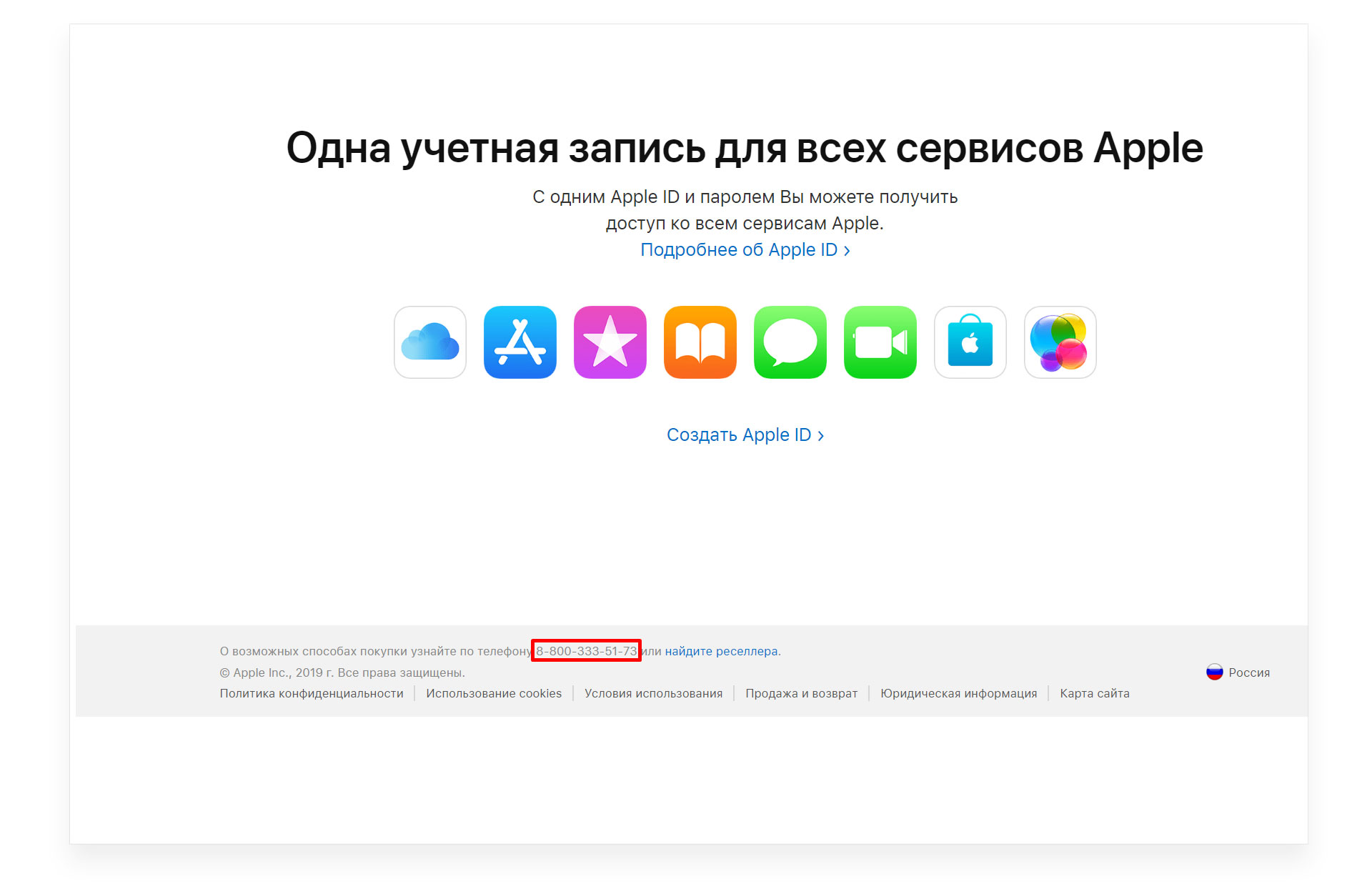Open 'Политика конфиденциальности' footer link
This screenshot has width=1372, height=884.
(x=312, y=693)
